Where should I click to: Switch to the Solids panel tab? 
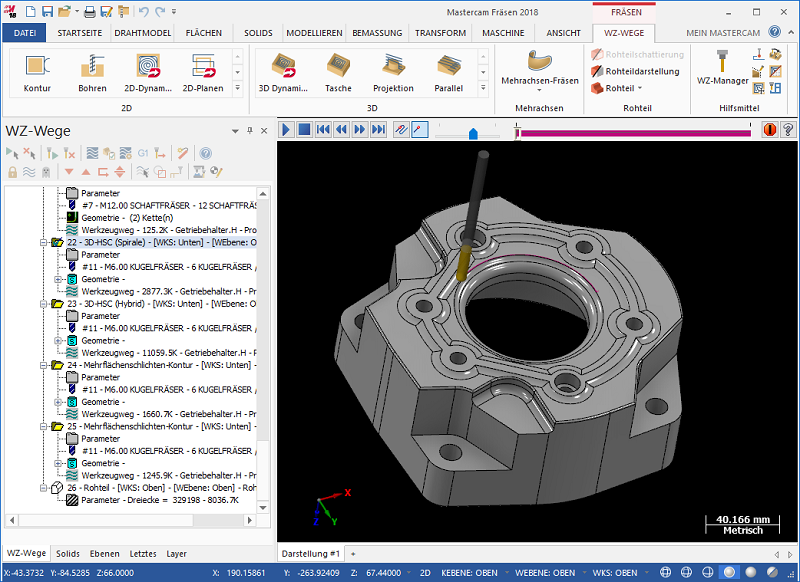coord(68,553)
